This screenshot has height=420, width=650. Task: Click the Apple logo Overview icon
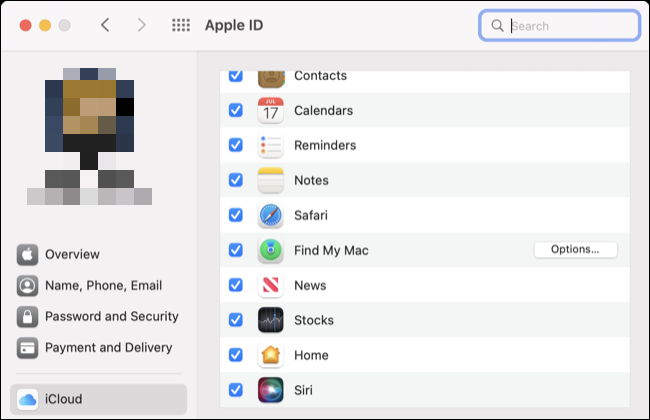[x=27, y=254]
